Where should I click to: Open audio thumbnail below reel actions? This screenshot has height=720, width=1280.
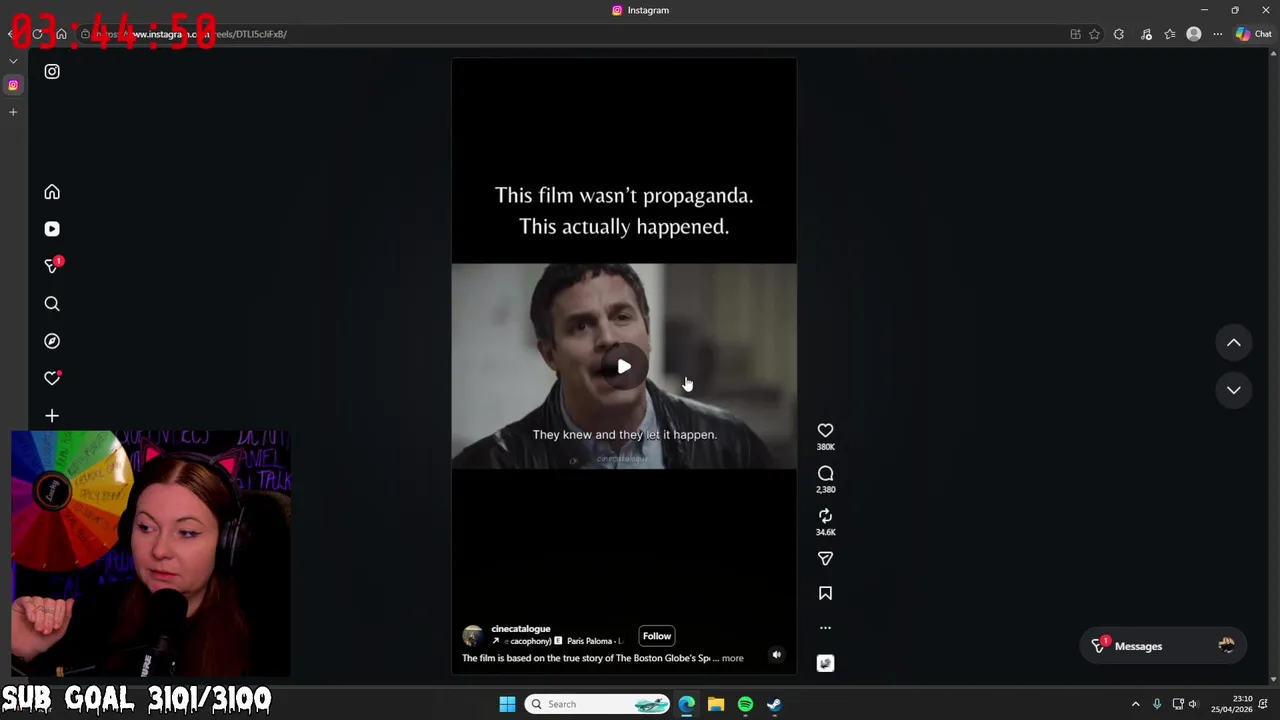[x=825, y=663]
